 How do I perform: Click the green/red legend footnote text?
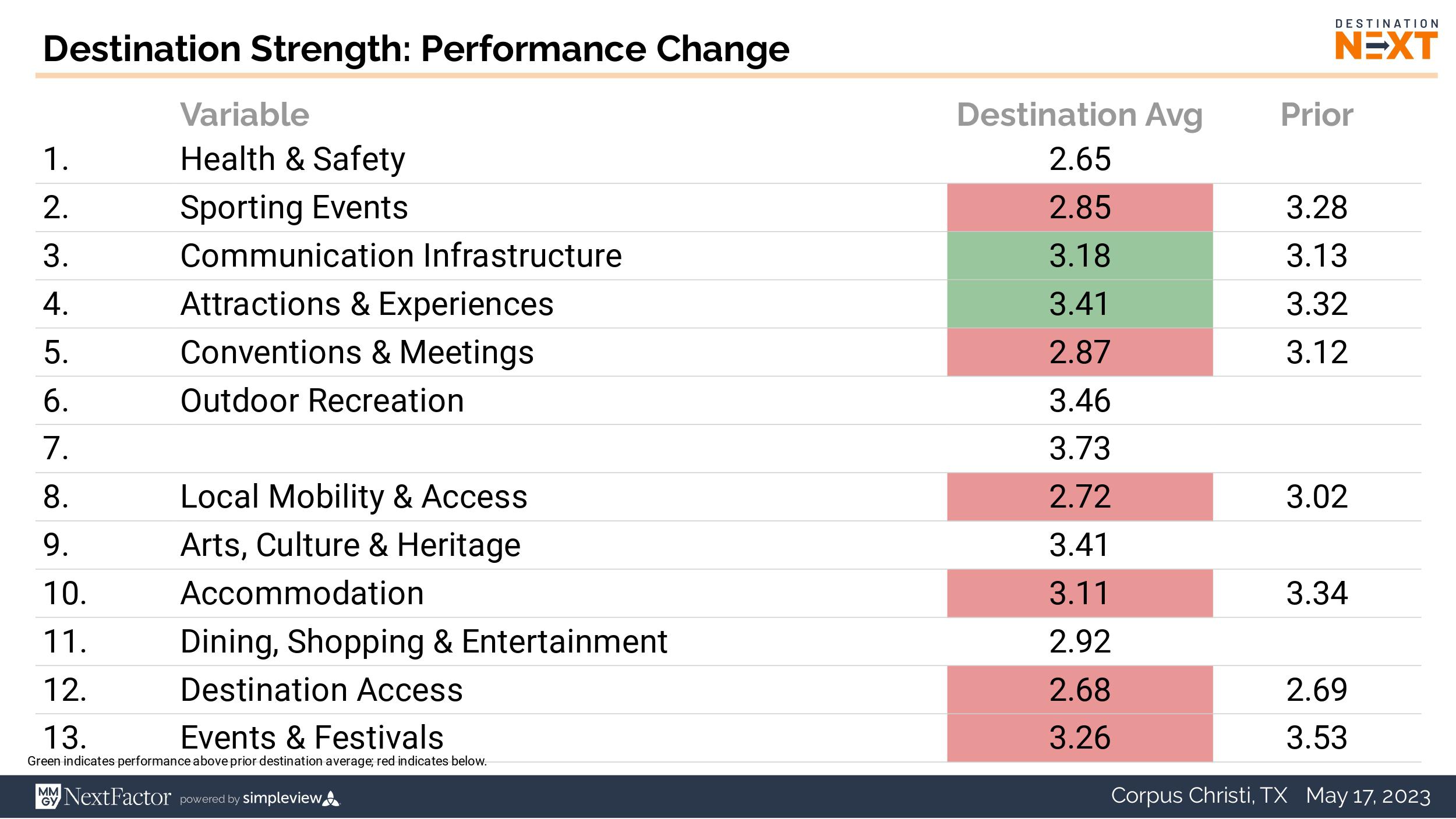pyautogui.click(x=257, y=761)
